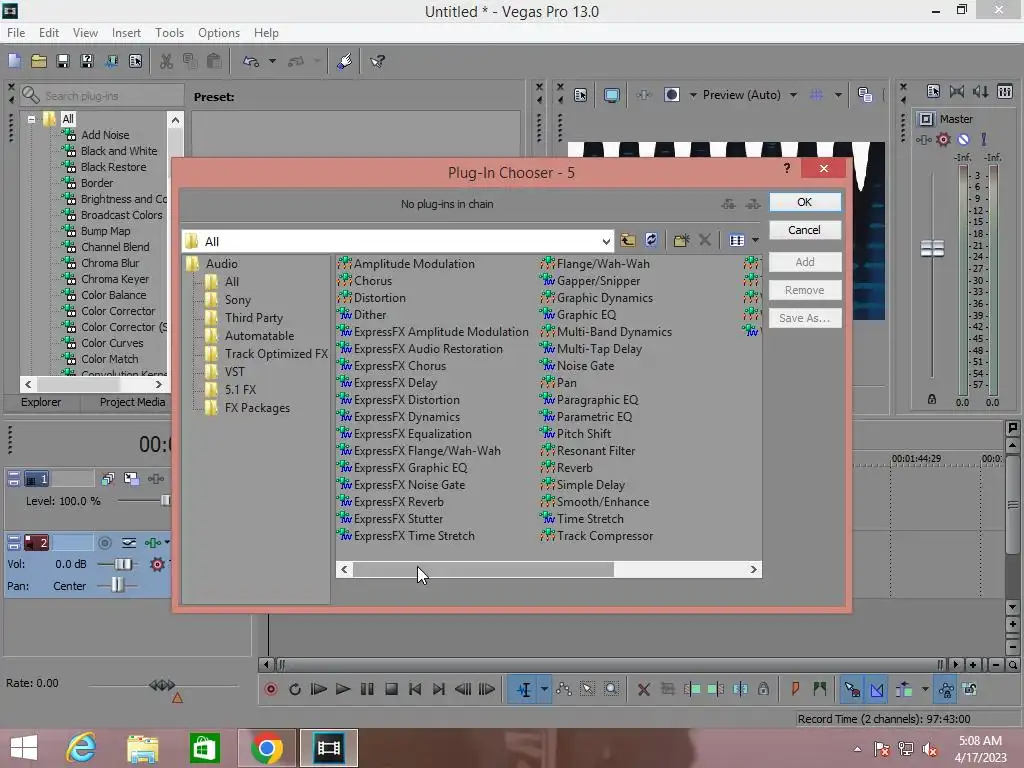Adjust the track 2 Pan slider
This screenshot has width=1024, height=768.
point(117,585)
